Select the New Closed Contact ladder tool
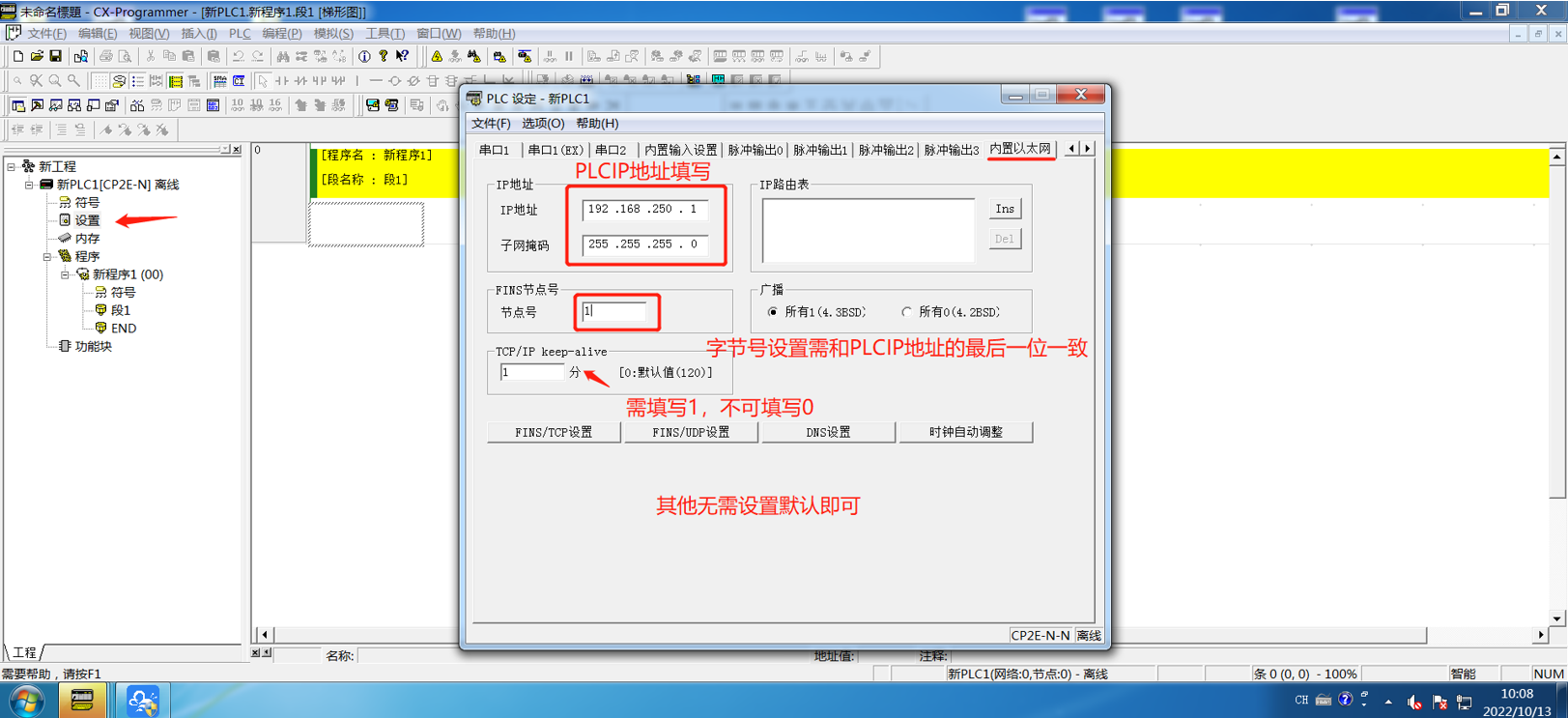The image size is (1568, 718). pos(300,81)
